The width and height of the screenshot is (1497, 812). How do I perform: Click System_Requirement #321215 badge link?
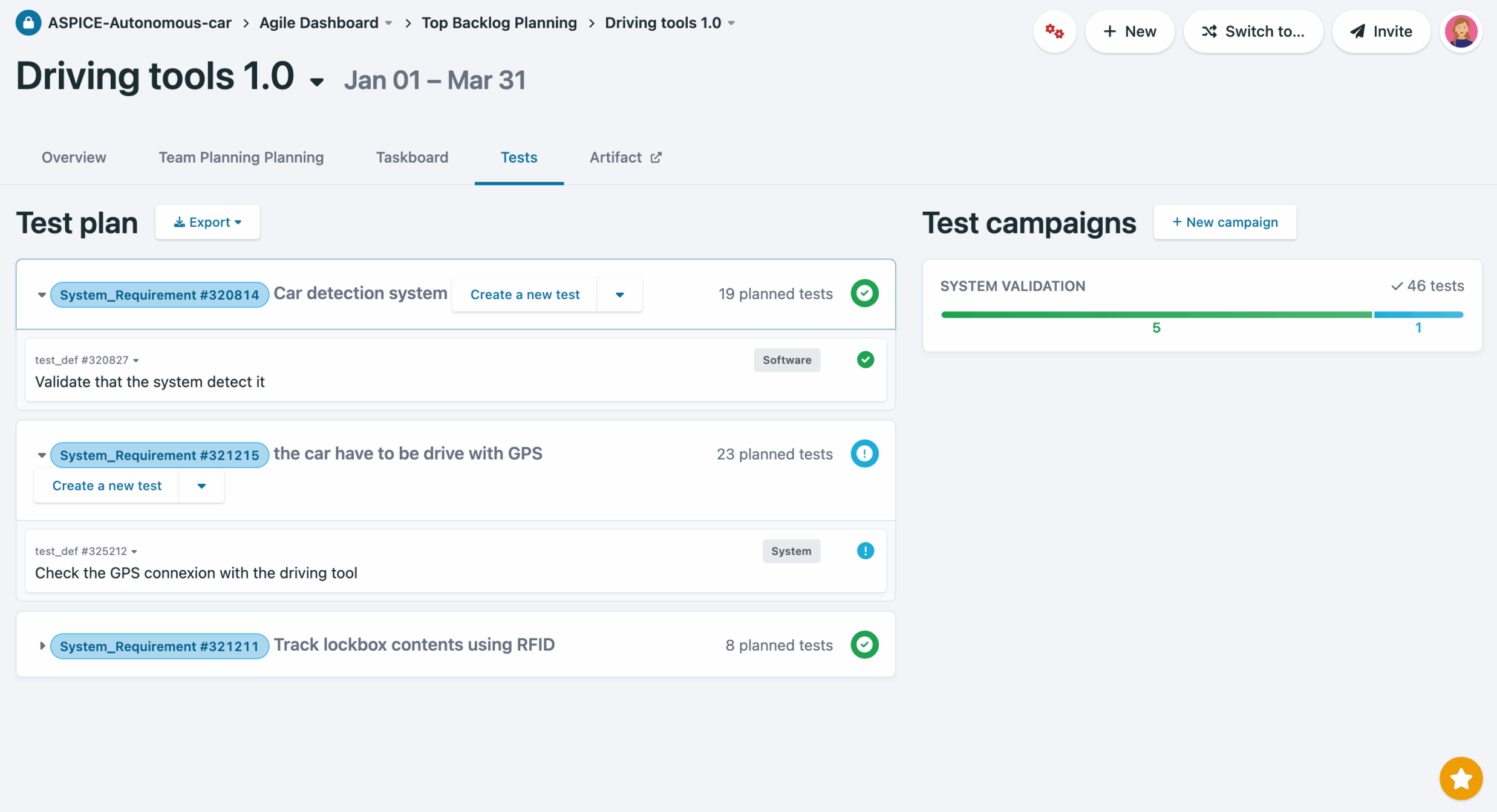(159, 455)
